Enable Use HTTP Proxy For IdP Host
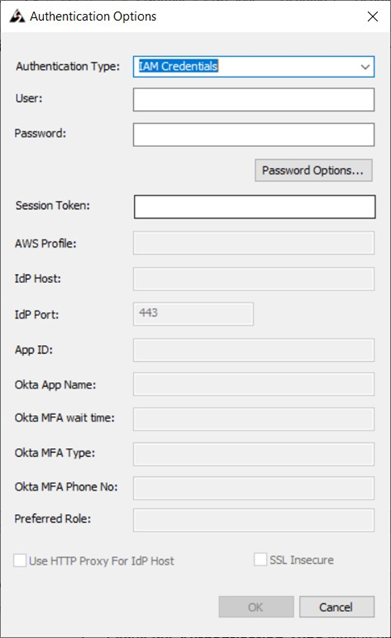The width and height of the screenshot is (391, 638). (x=20, y=560)
